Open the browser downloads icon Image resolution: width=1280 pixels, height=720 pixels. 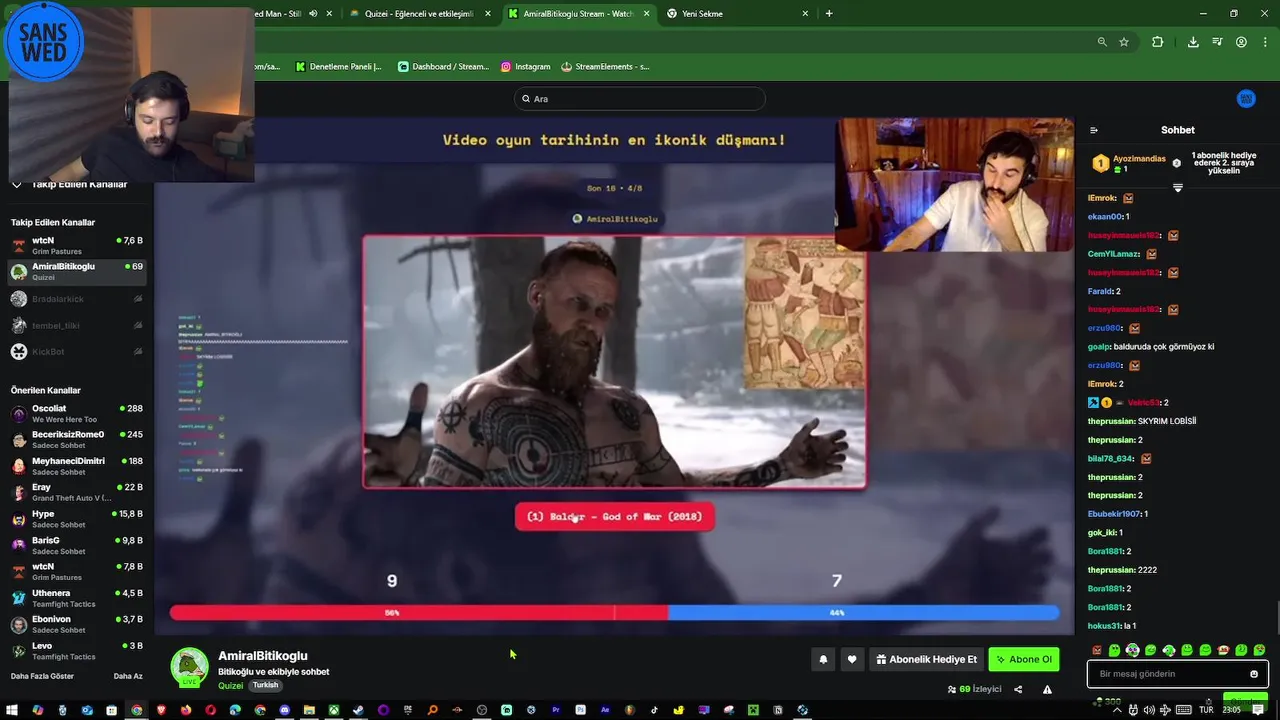(1193, 42)
